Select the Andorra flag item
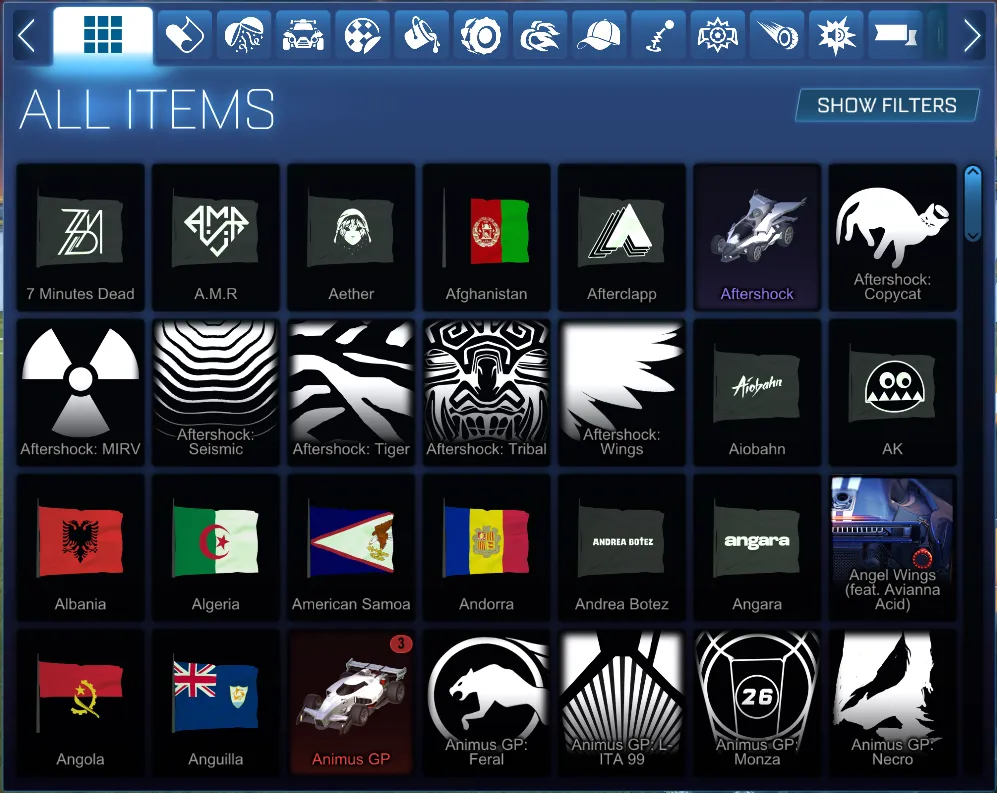The height and width of the screenshot is (793, 997). 486,548
